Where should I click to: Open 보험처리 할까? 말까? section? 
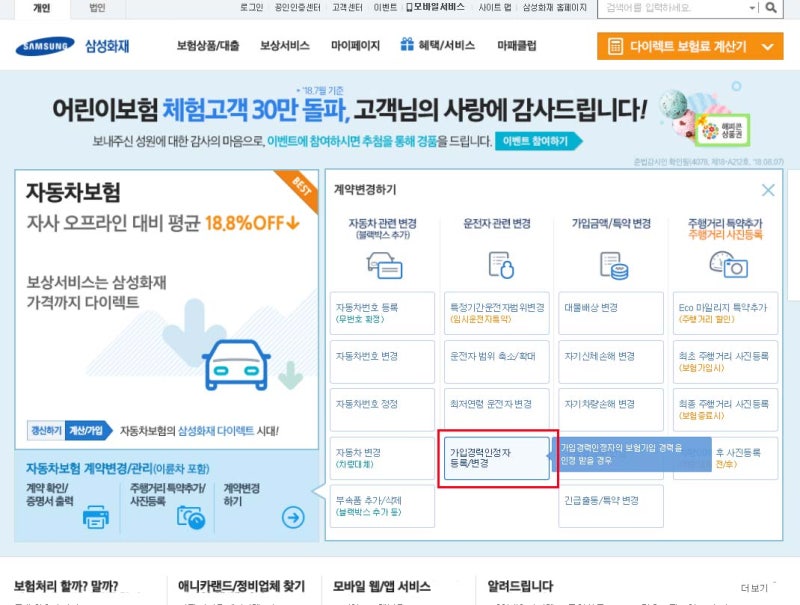(x=66, y=586)
